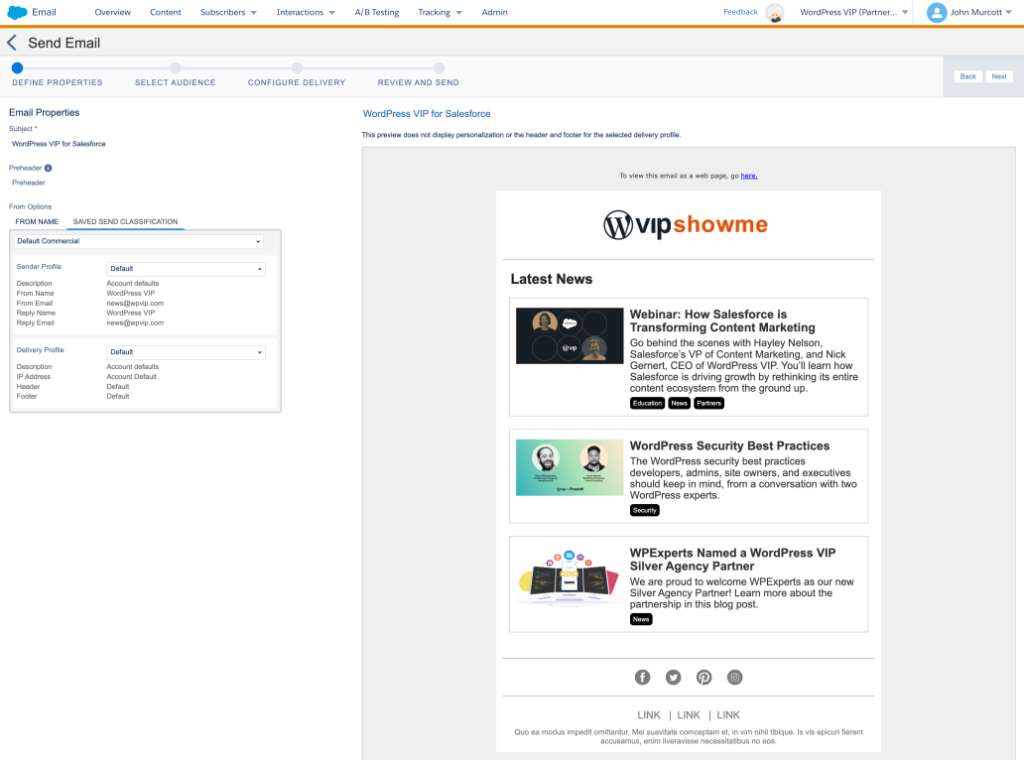Go to the Content menu
This screenshot has width=1024, height=760.
[x=165, y=12]
